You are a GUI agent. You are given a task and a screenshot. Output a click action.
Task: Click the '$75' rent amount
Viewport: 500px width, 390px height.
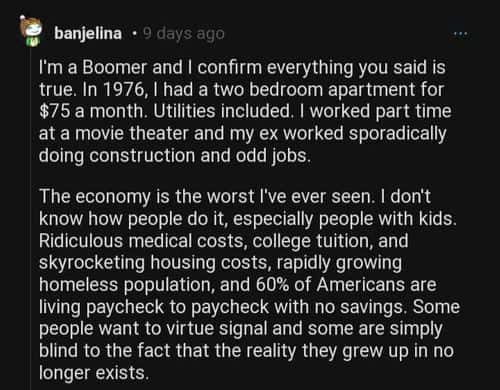[54, 112]
